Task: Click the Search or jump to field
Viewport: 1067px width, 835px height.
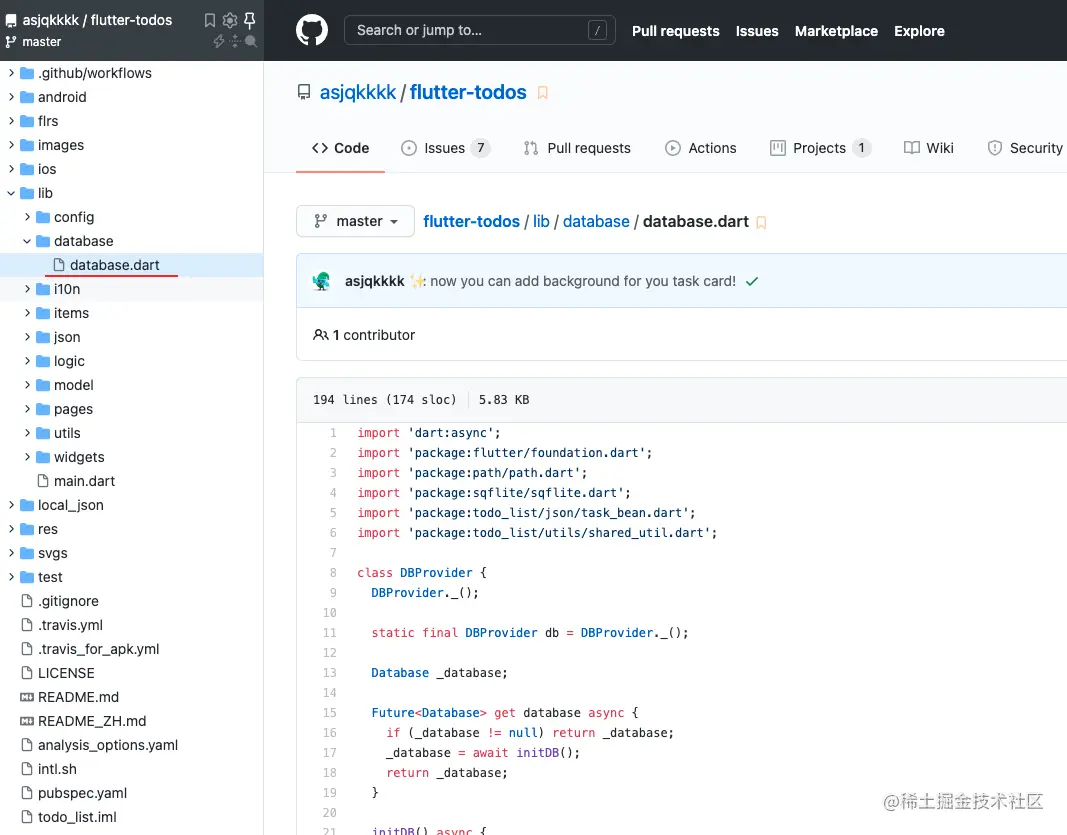Action: point(480,31)
